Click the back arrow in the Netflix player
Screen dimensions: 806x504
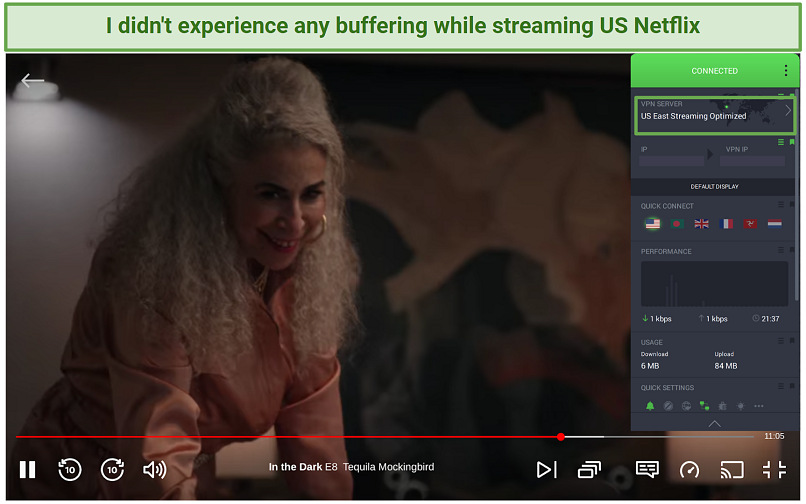tap(32, 80)
